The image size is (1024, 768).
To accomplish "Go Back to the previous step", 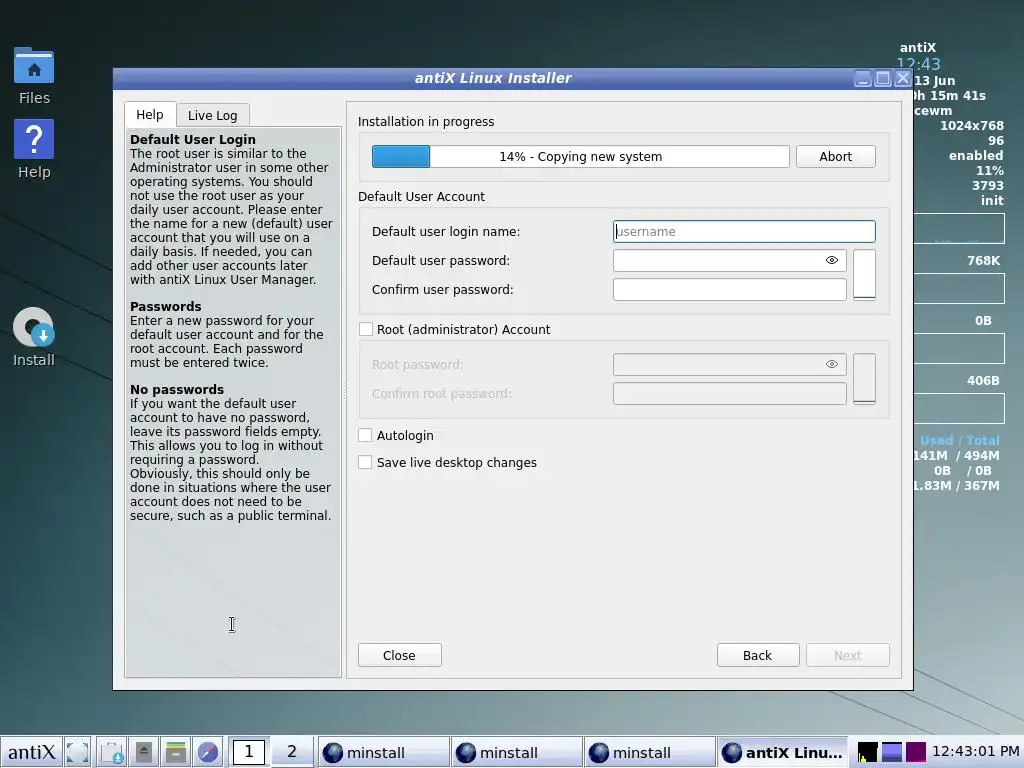I will pos(758,655).
